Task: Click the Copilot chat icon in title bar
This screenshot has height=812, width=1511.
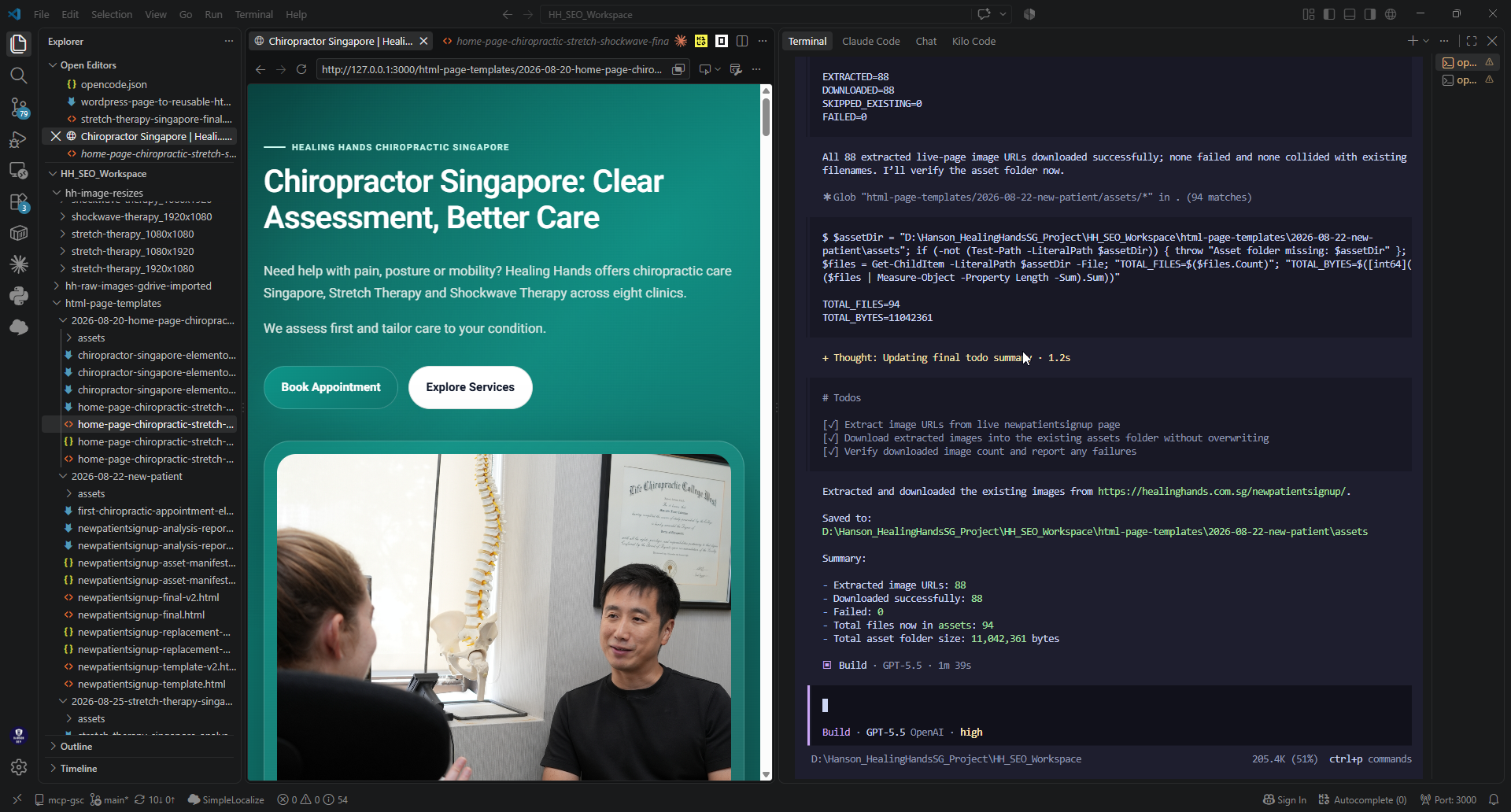Action: point(984,14)
